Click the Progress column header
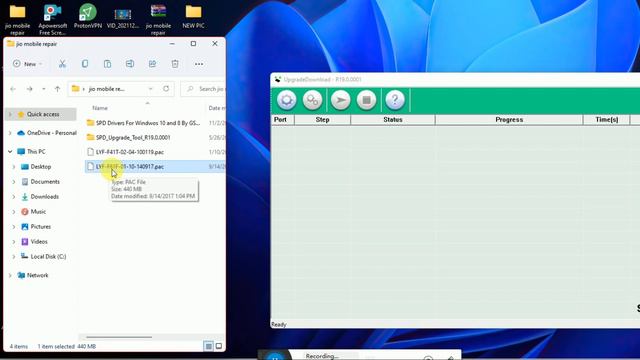 point(509,120)
